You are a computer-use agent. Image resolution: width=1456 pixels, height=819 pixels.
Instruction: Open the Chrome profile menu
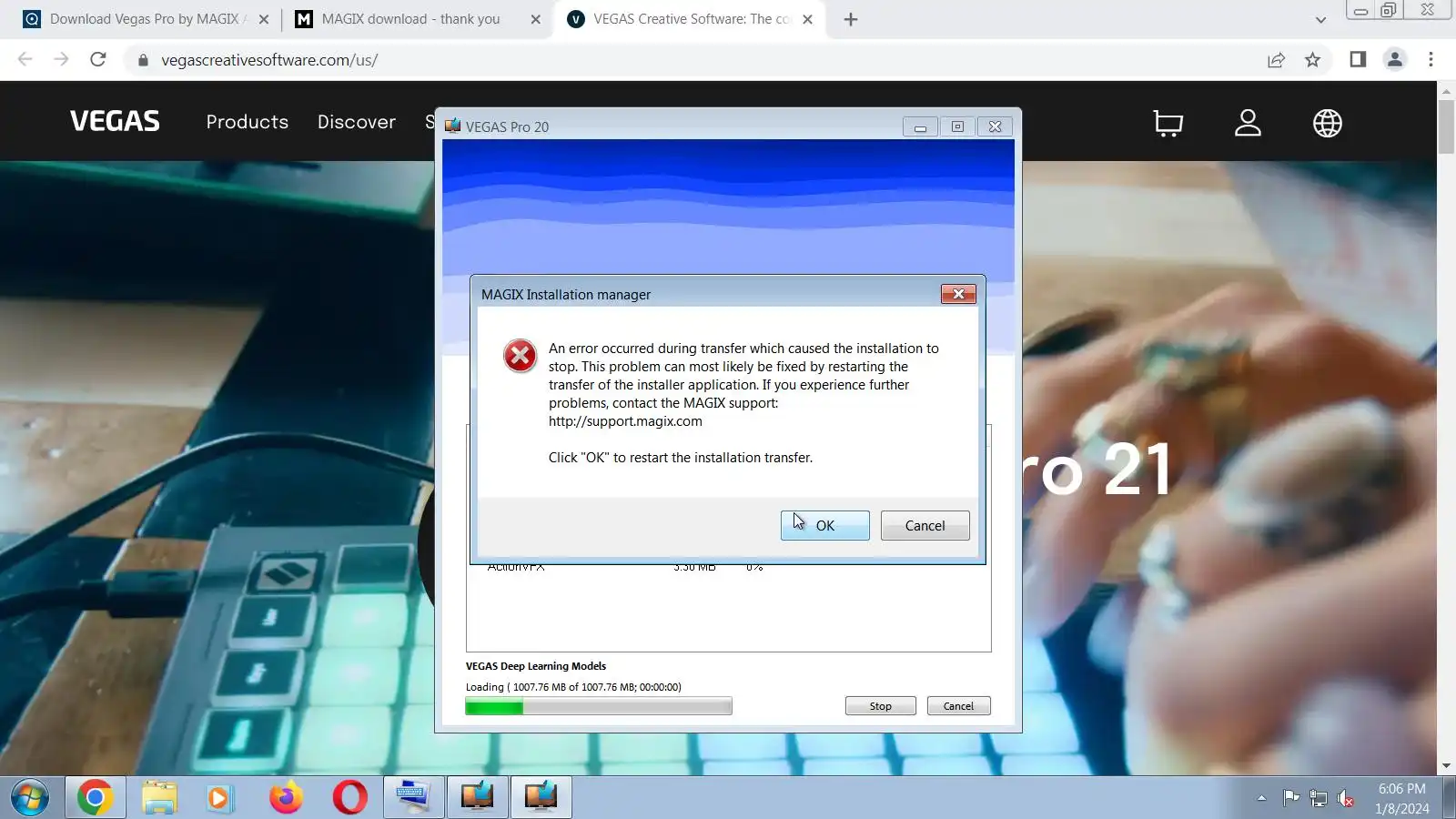pyautogui.click(x=1394, y=60)
